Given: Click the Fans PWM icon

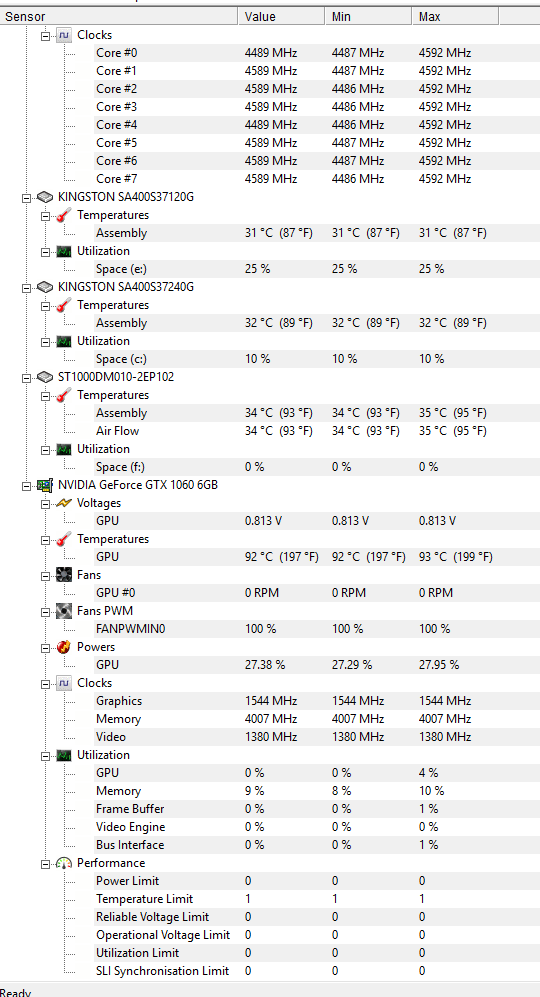Looking at the screenshot, I should [64, 611].
